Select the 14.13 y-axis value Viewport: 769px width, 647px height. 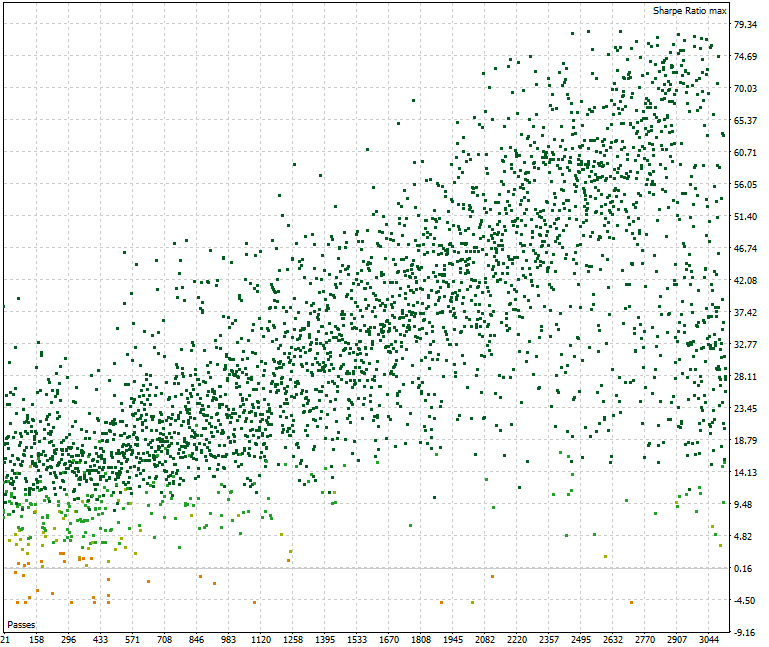pos(745,473)
